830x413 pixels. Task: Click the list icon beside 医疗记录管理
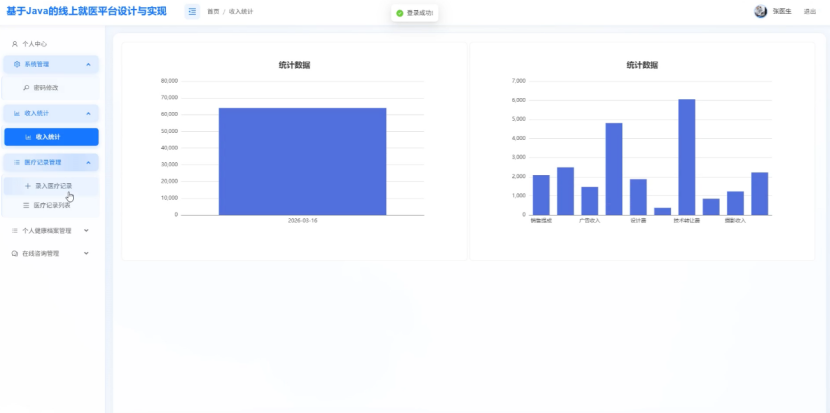tap(17, 163)
